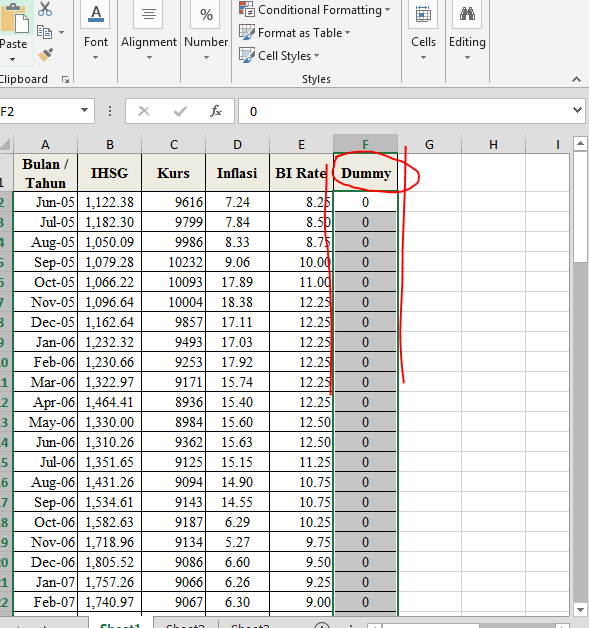Select cell 11.00 in BI Rate column

[302, 282]
